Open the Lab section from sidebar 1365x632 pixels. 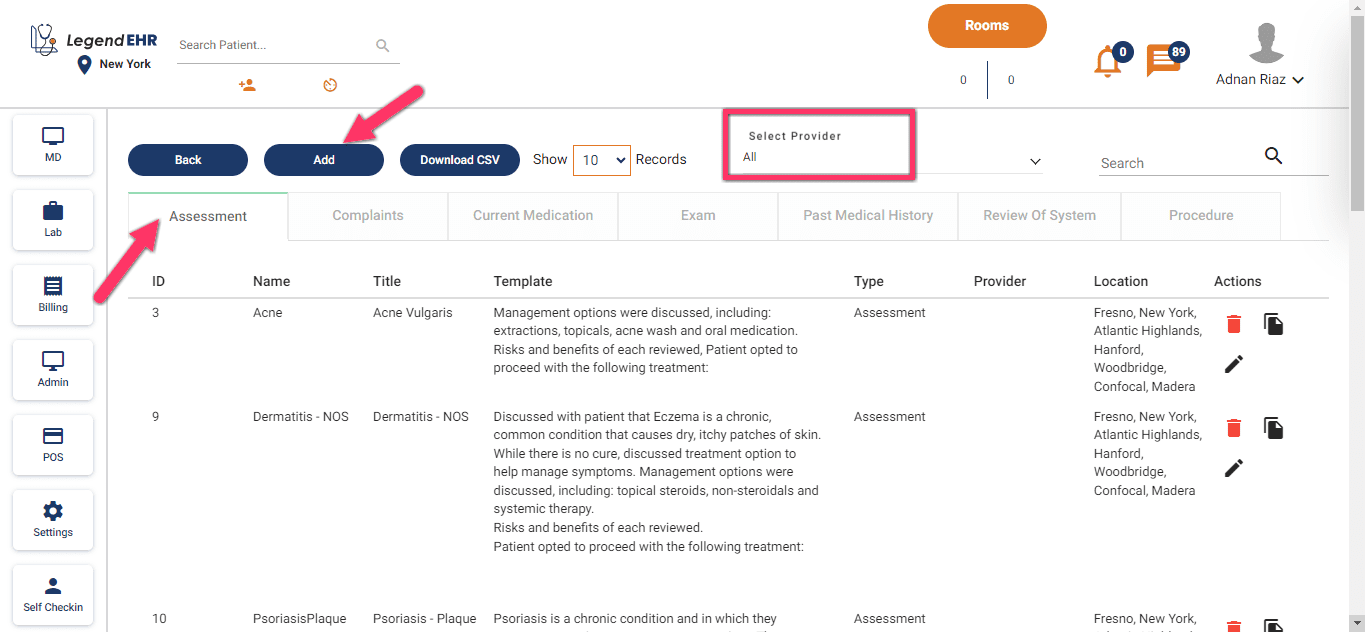click(x=52, y=219)
